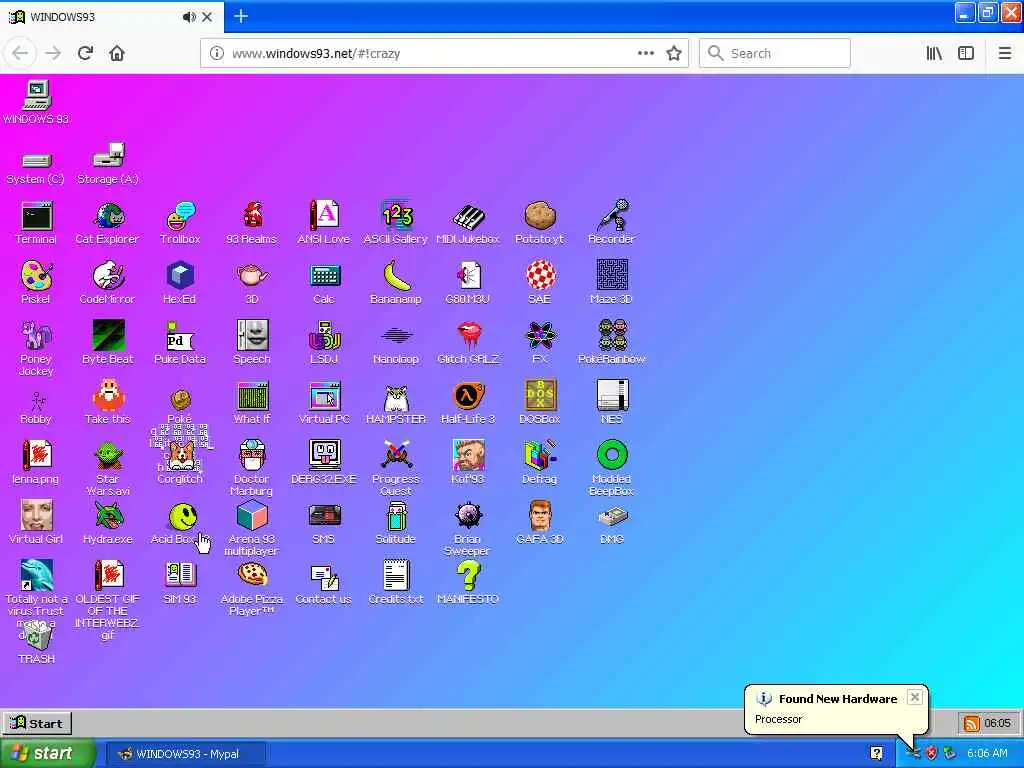This screenshot has width=1024, height=768.
Task: Launch ANSI Love icon
Action: pyautogui.click(x=324, y=216)
